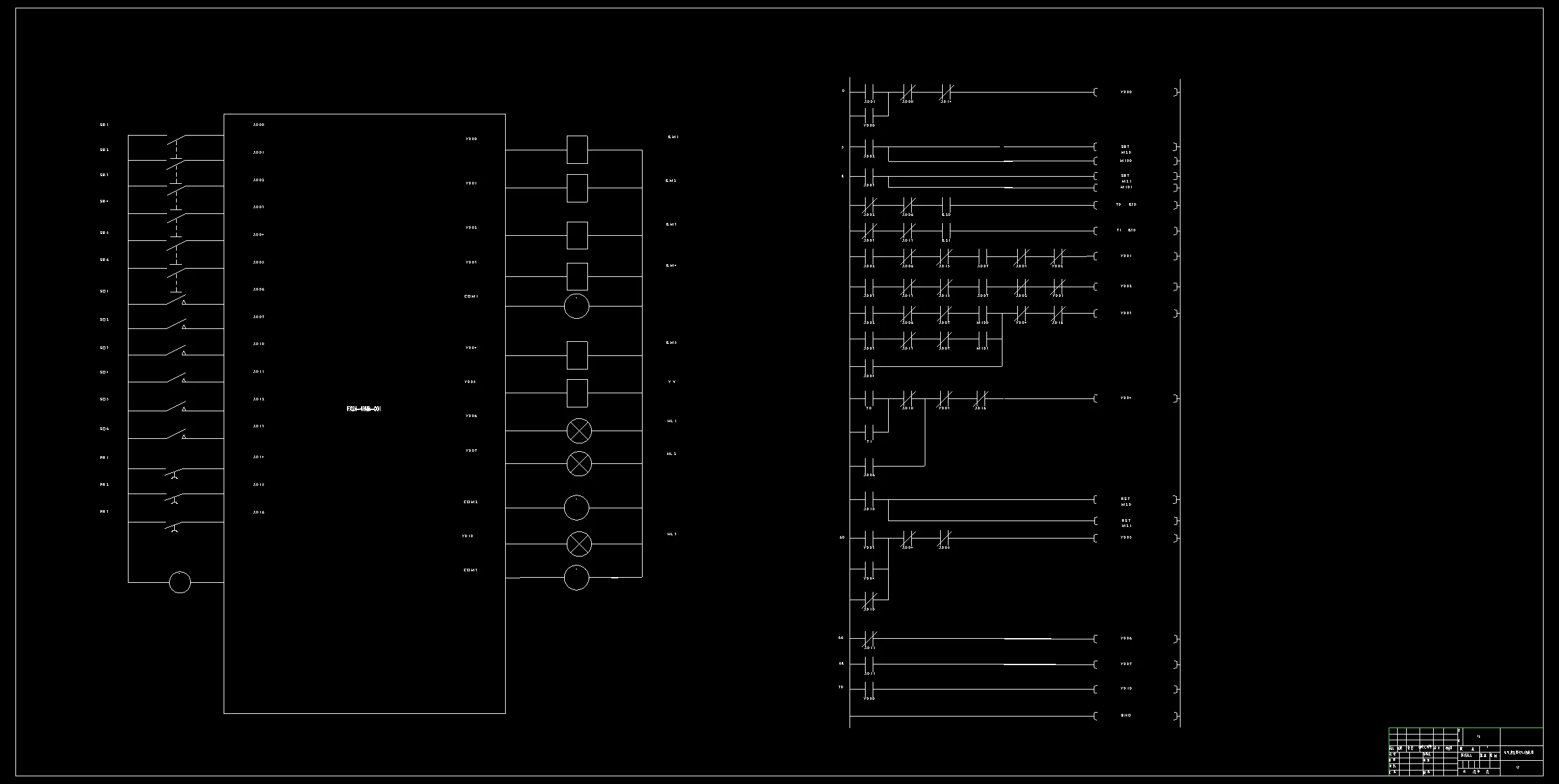
Task: Click the YV solenoid valve coil rectangle
Action: click(x=577, y=393)
